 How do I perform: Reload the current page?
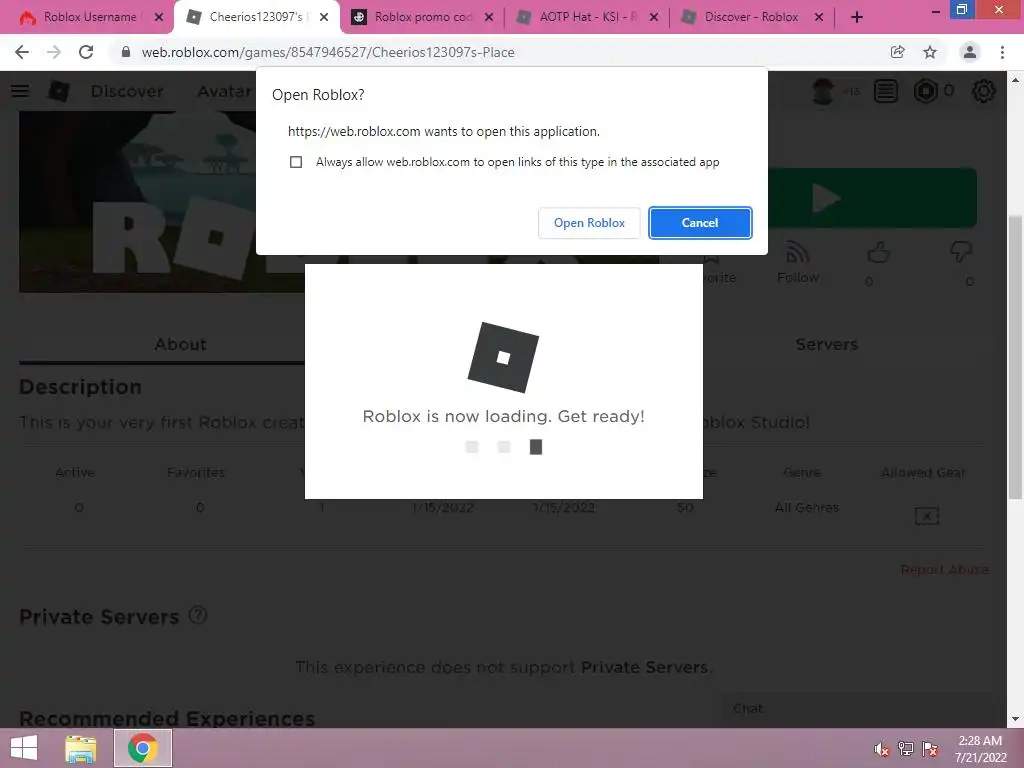[x=86, y=52]
